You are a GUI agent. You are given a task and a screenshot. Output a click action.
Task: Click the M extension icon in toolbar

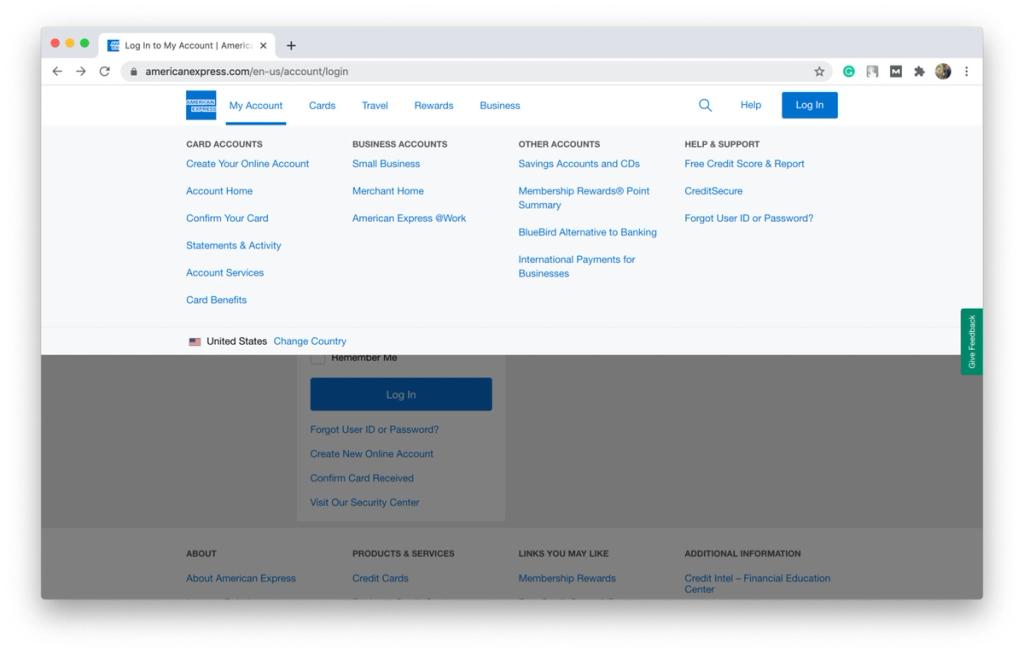pyautogui.click(x=896, y=71)
